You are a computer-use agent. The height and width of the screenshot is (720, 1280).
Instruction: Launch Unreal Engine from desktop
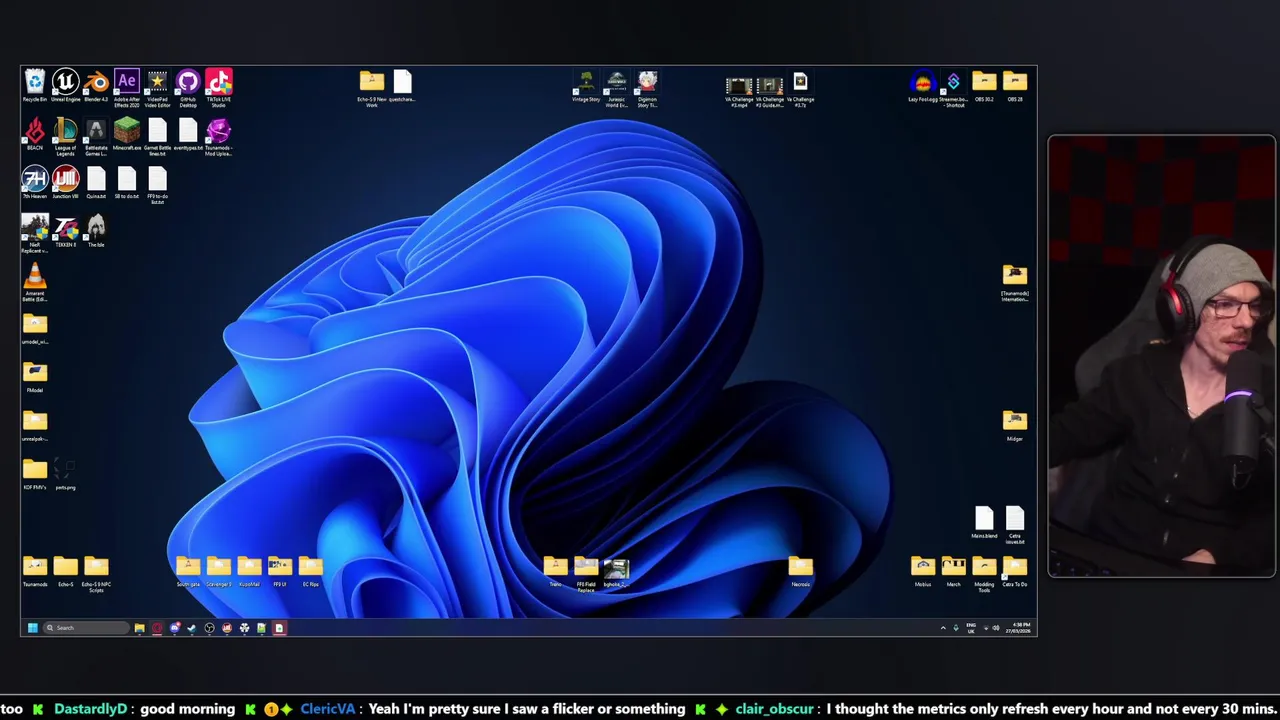65,86
